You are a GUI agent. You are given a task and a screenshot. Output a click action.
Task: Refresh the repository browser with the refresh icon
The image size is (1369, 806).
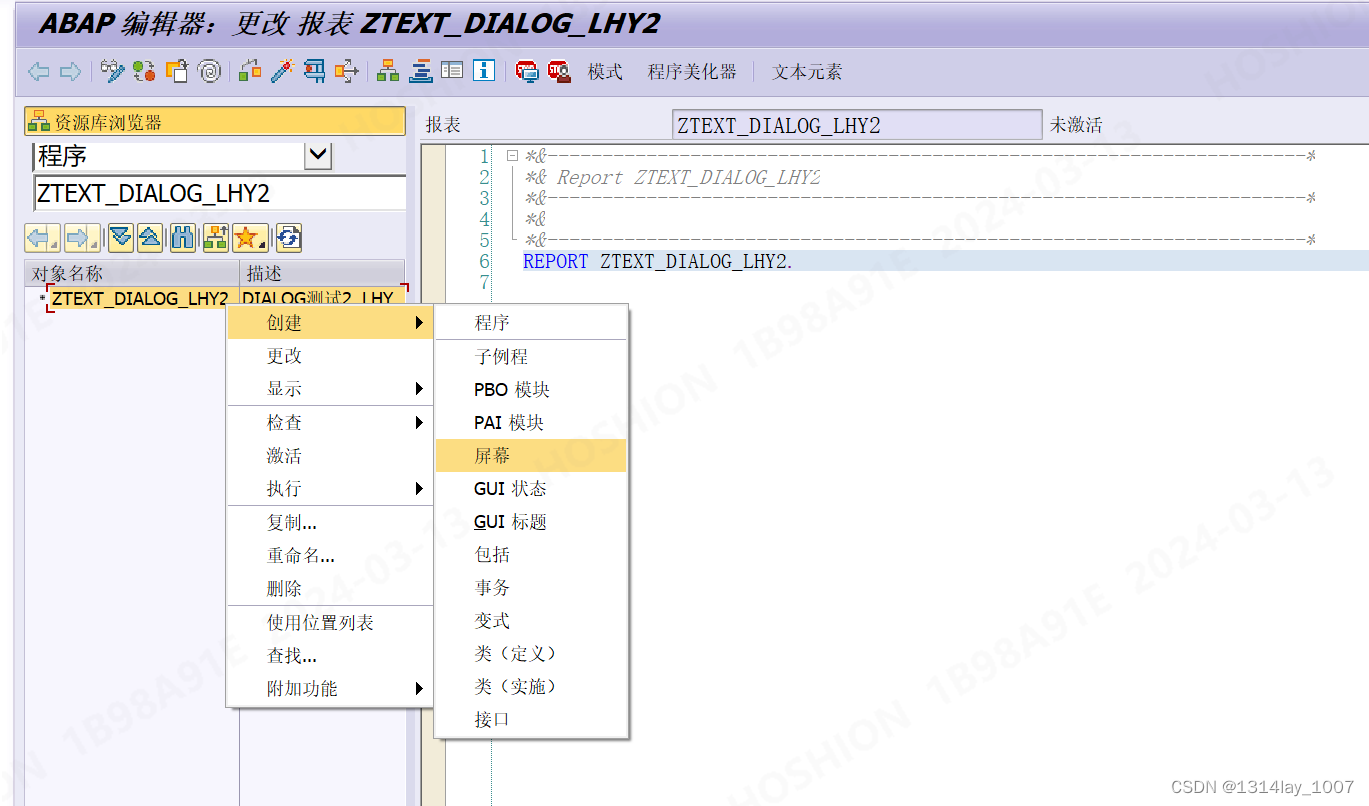[x=287, y=237]
